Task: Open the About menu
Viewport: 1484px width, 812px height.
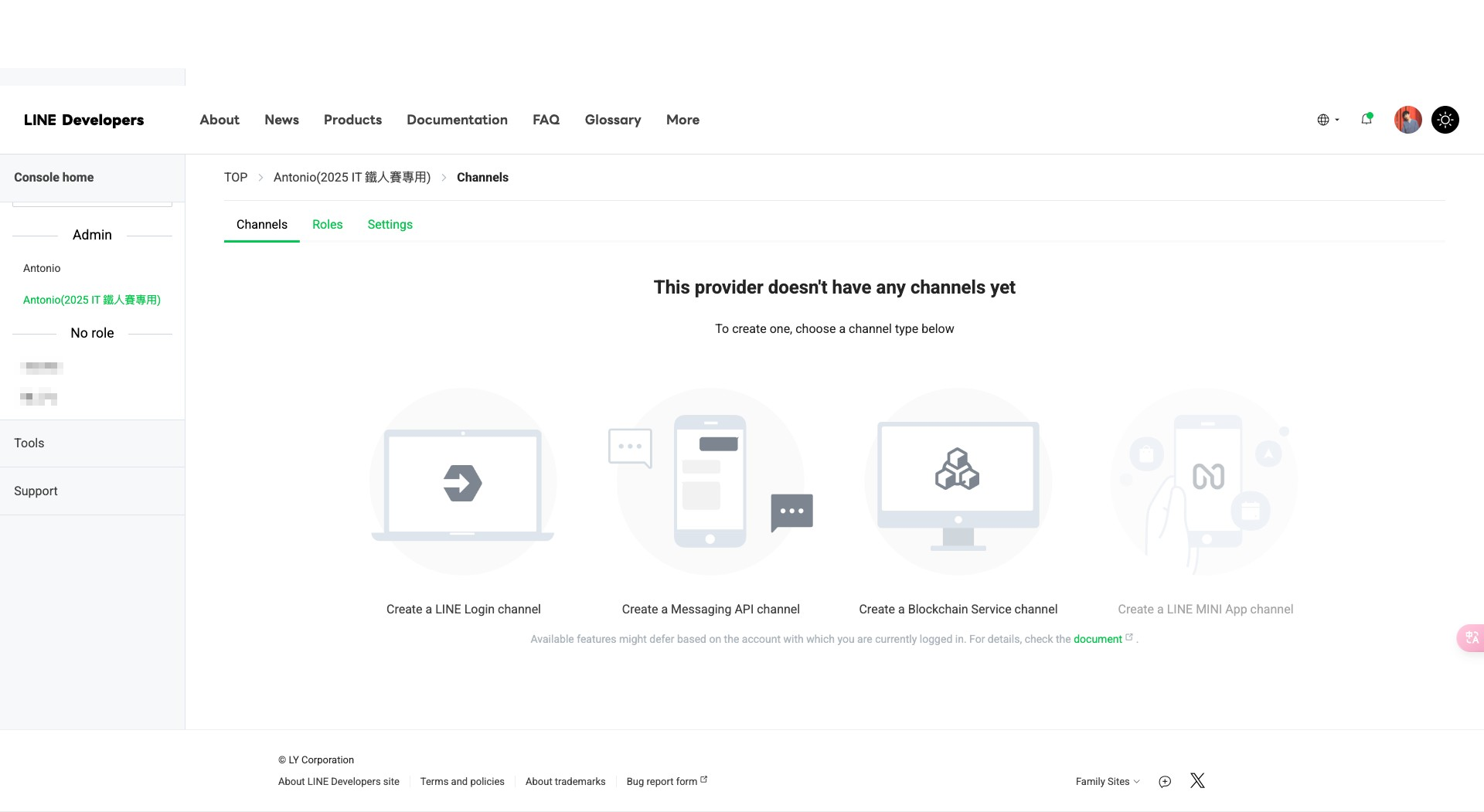Action: 220,120
